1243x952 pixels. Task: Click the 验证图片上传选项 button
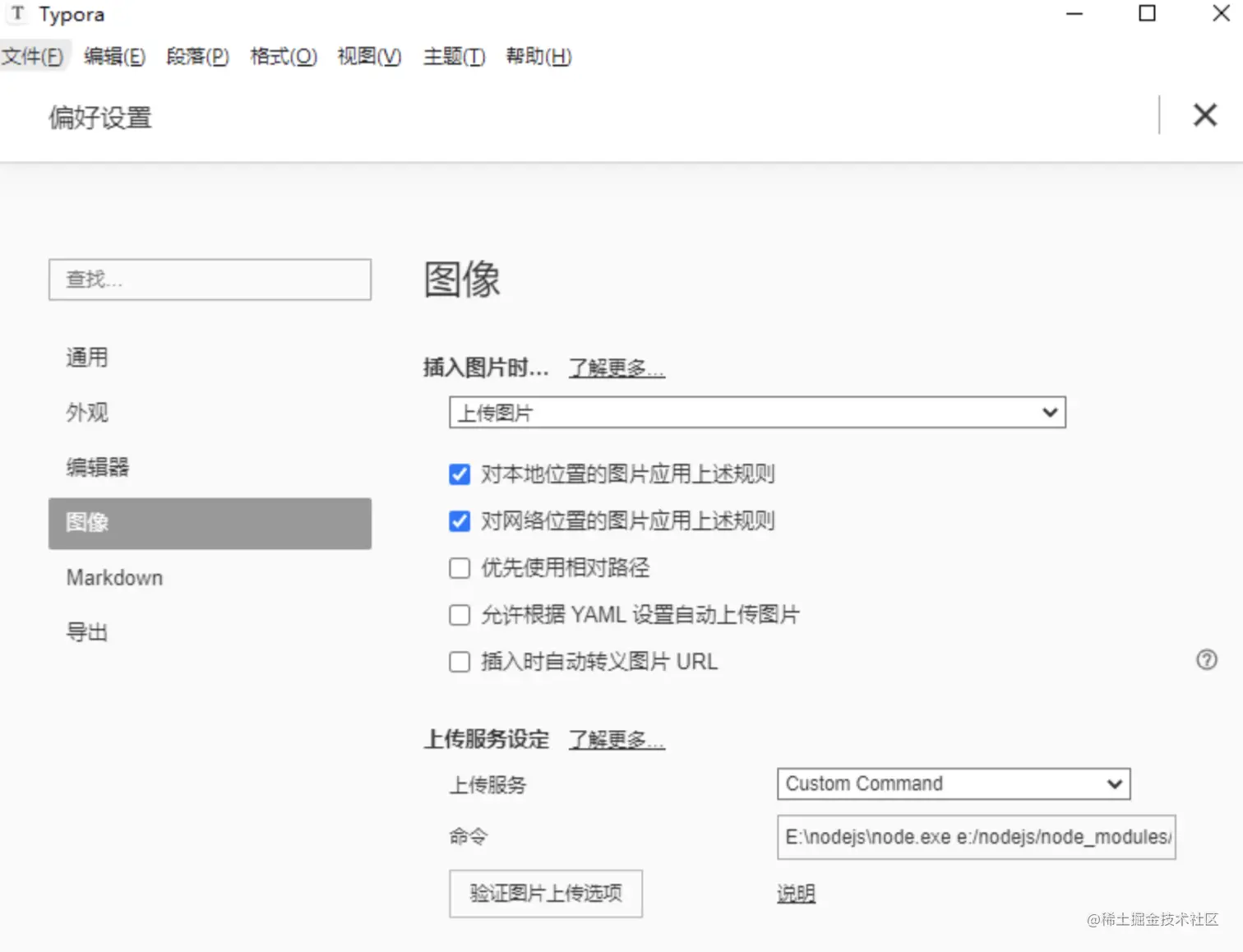click(546, 894)
